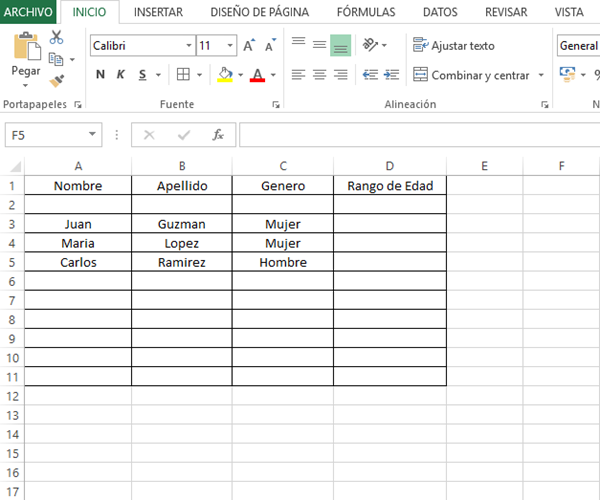Increase font size with large A
This screenshot has height=500, width=600.
click(x=249, y=46)
